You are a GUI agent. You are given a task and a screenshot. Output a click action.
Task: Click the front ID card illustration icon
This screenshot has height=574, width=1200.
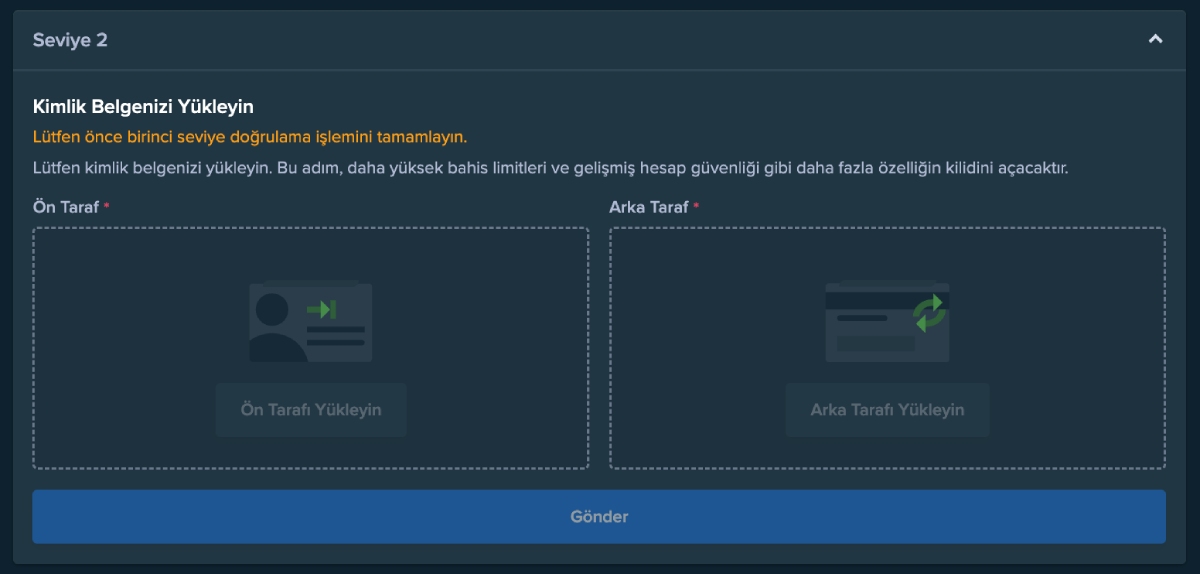coord(311,322)
